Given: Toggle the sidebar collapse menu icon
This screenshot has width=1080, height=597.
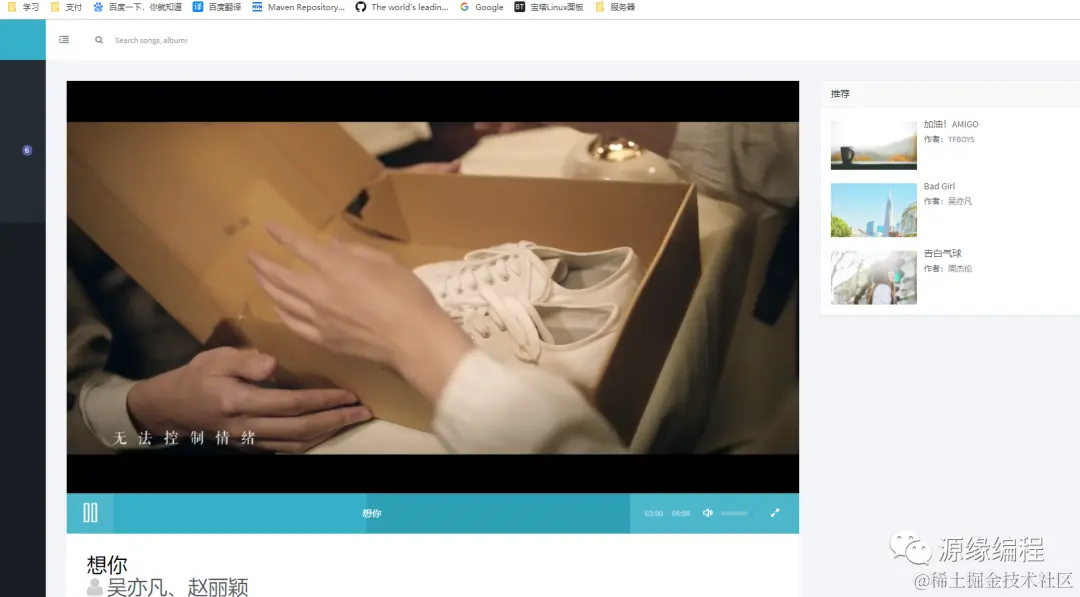Looking at the screenshot, I should coord(64,40).
